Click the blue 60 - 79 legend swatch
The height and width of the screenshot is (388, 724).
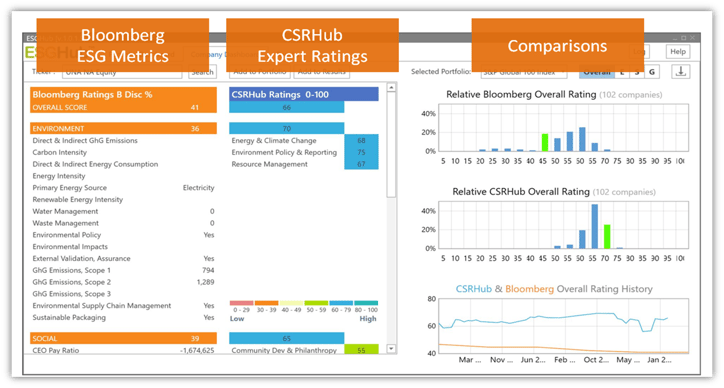click(341, 303)
